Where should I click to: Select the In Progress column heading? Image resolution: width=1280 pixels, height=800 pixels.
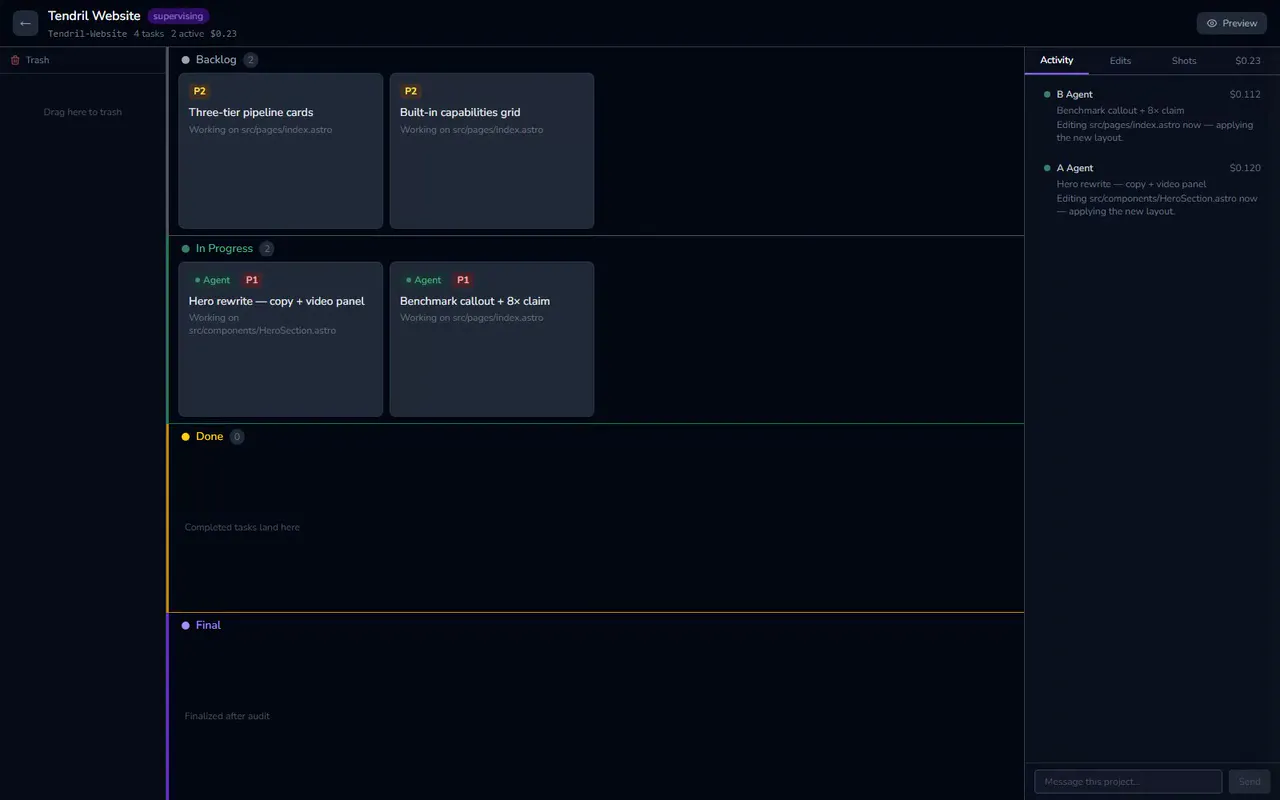click(x=224, y=249)
